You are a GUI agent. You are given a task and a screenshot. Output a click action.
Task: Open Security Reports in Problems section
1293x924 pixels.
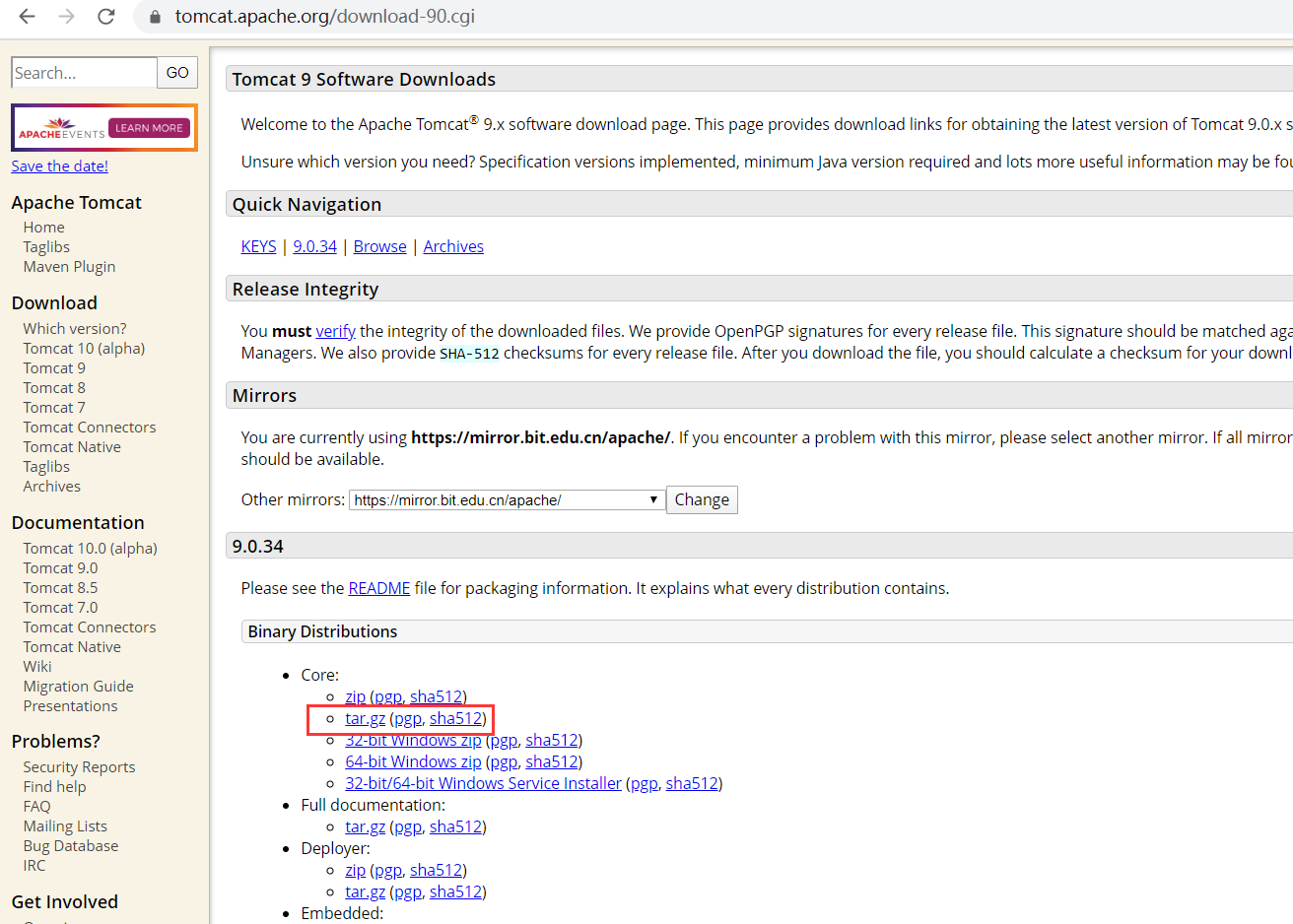[79, 767]
